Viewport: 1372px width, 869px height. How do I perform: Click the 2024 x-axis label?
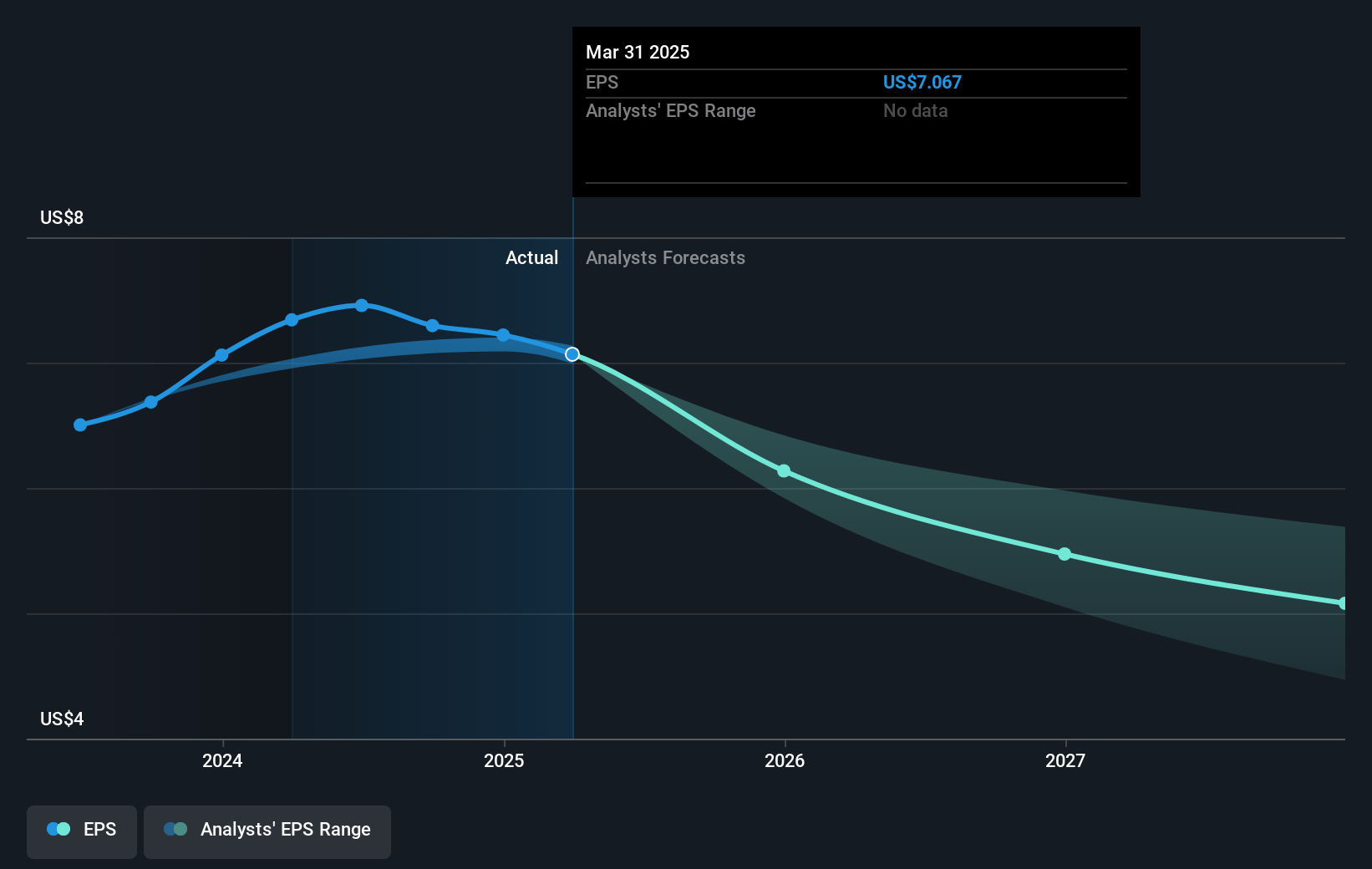[x=222, y=760]
